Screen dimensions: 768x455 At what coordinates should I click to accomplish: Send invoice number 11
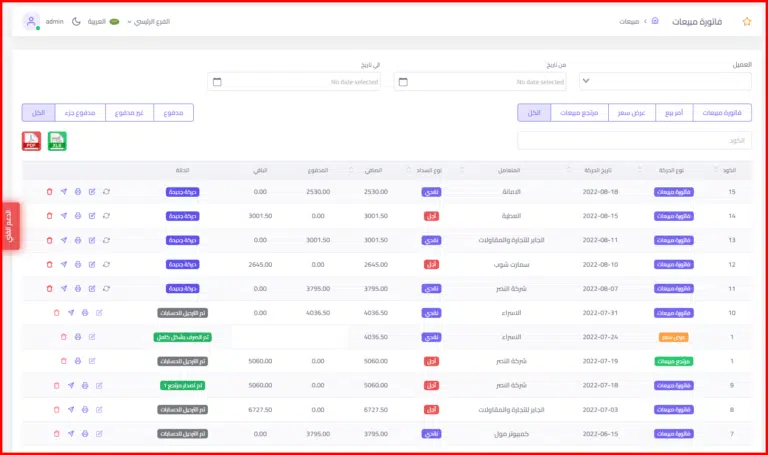point(63,288)
